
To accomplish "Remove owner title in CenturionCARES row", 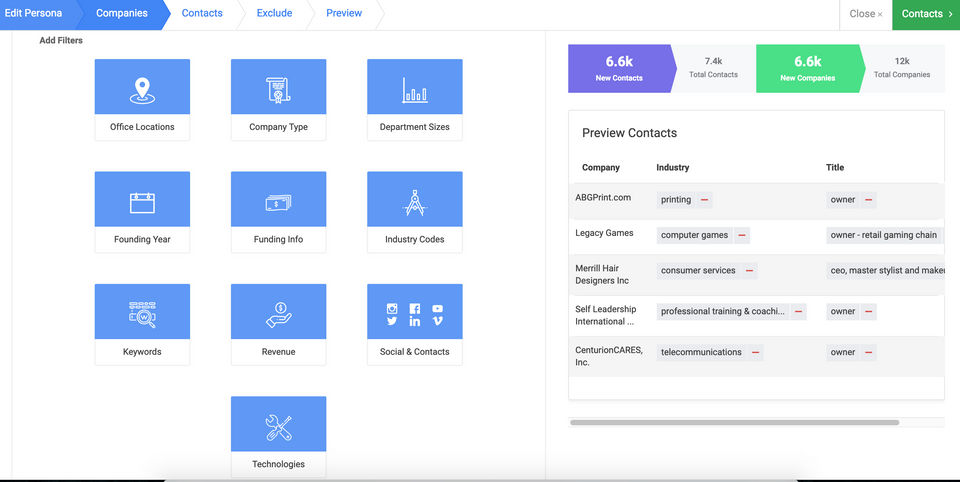I will [868, 352].
